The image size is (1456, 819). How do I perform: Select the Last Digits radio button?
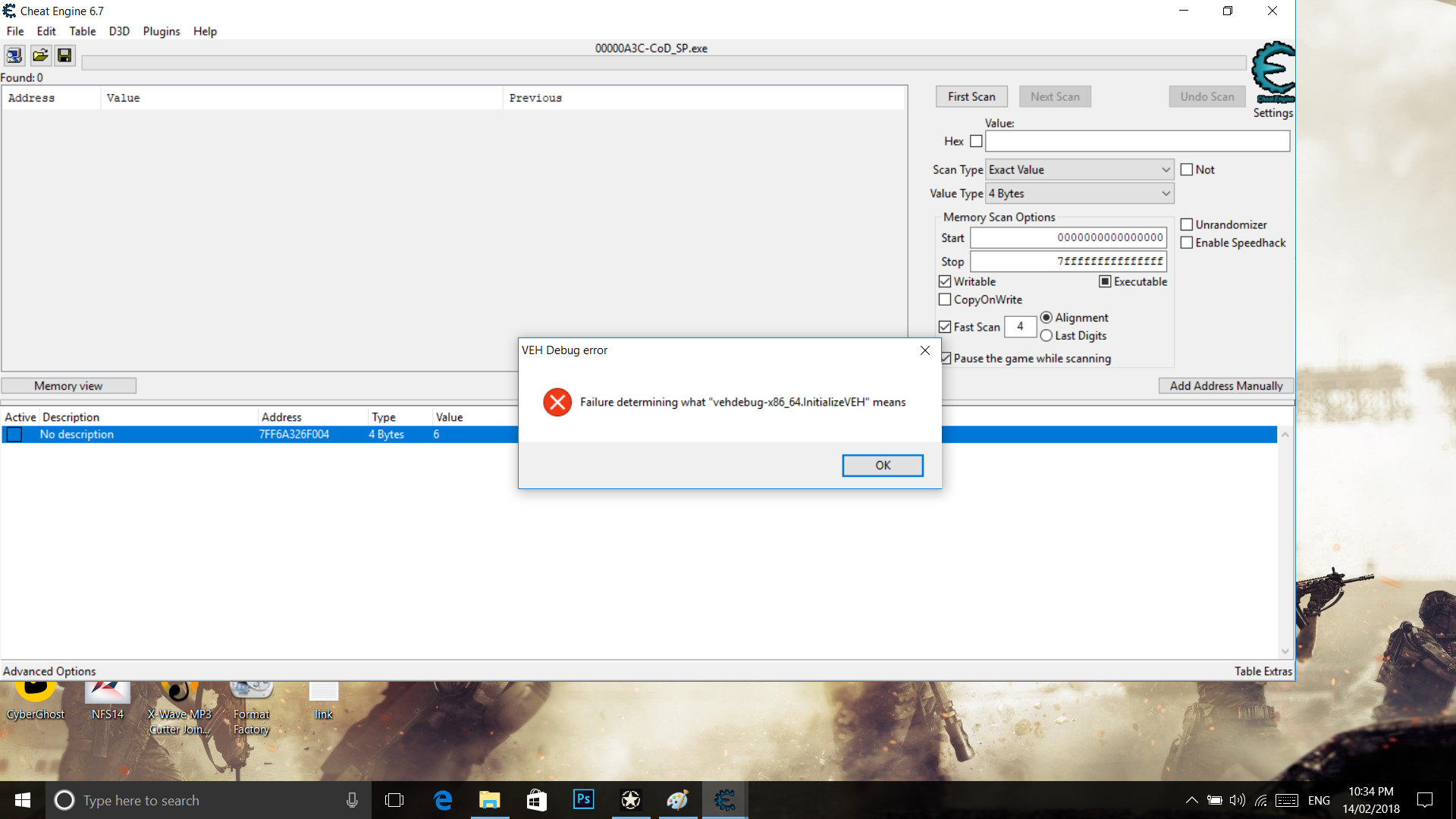(1046, 336)
